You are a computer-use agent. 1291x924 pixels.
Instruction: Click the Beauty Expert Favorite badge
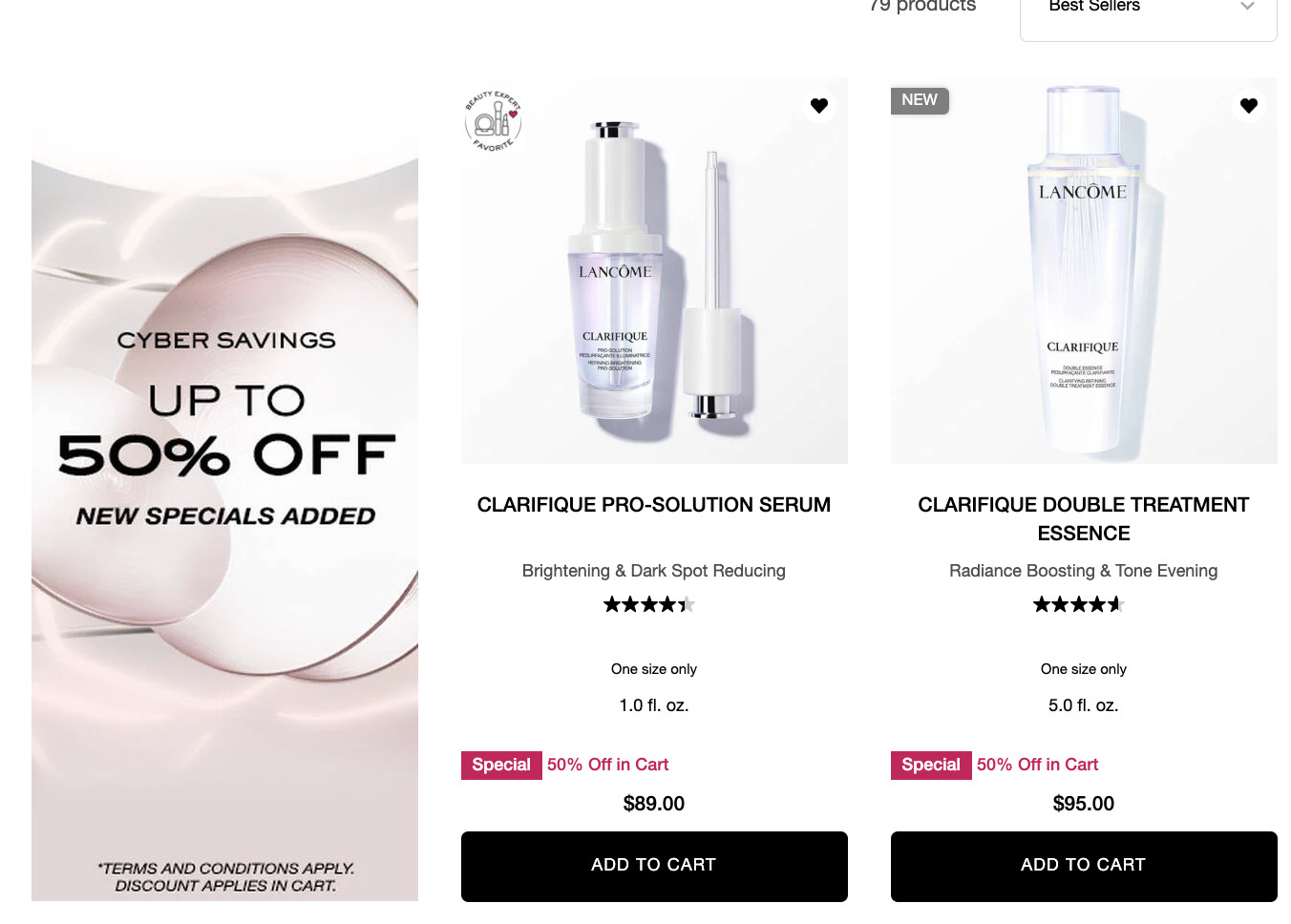493,121
